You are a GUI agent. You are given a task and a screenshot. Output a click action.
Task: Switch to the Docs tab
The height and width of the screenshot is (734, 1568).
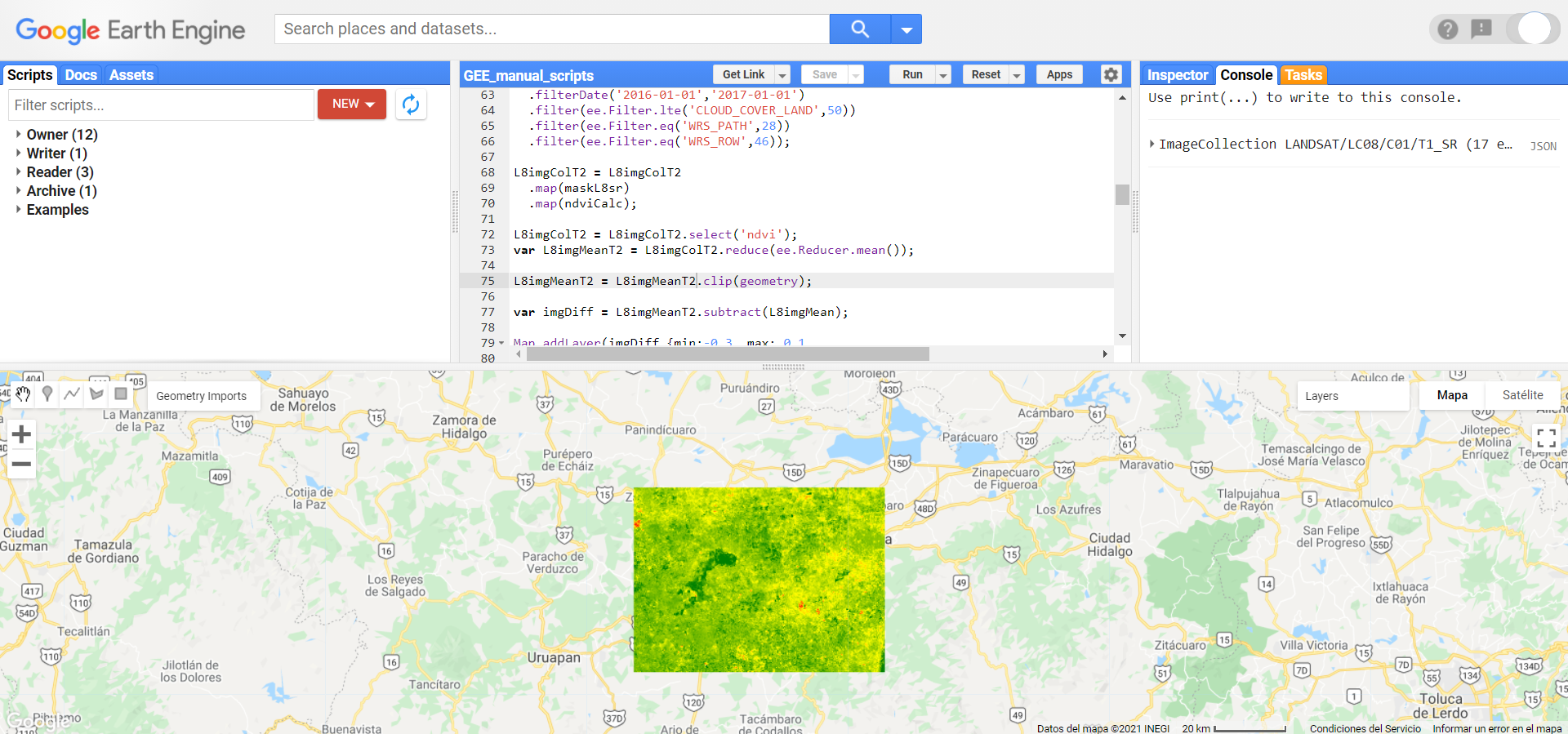tap(81, 75)
